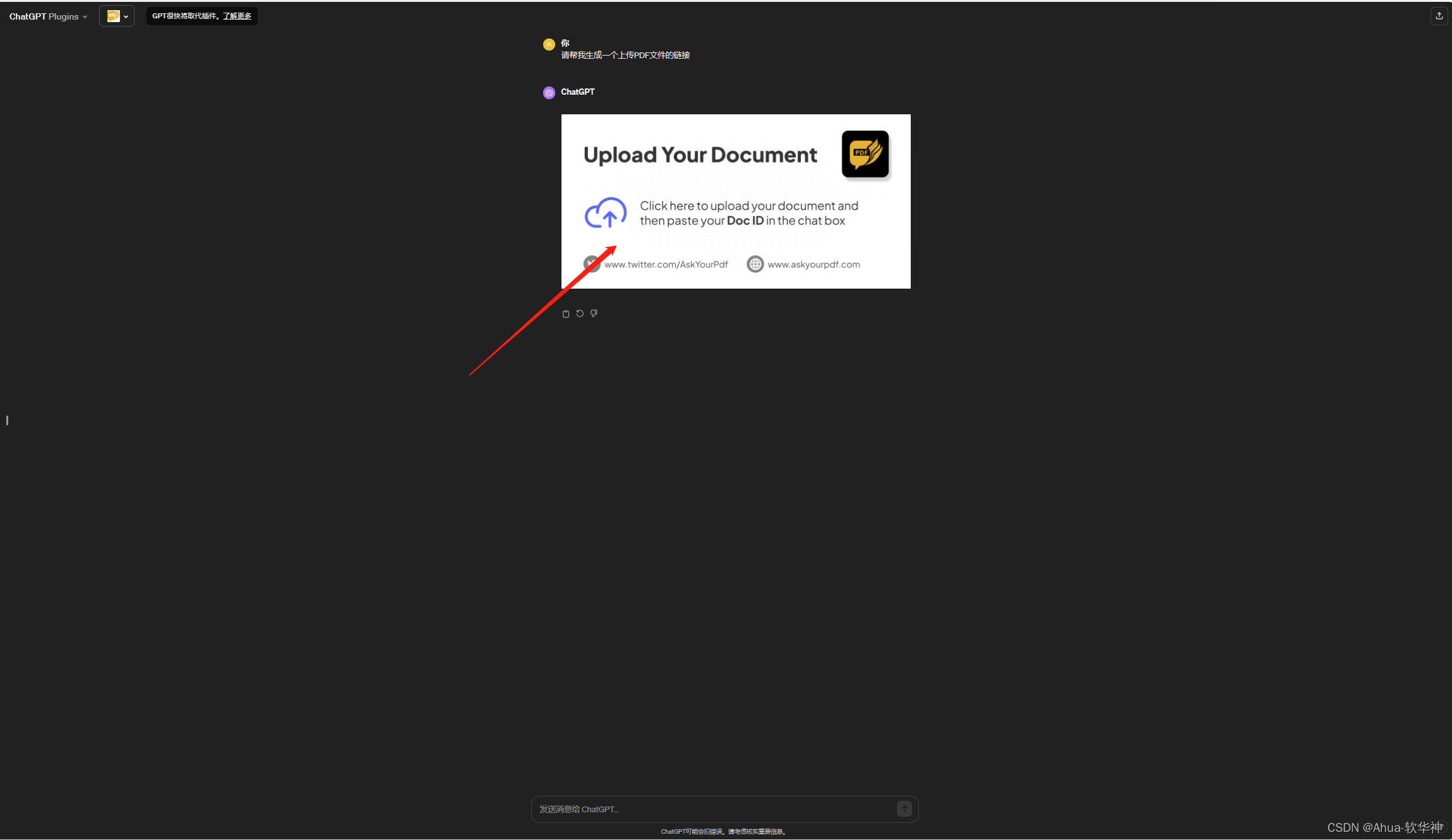Click the share conversation icon
The width and height of the screenshot is (1452, 840).
tap(1439, 16)
